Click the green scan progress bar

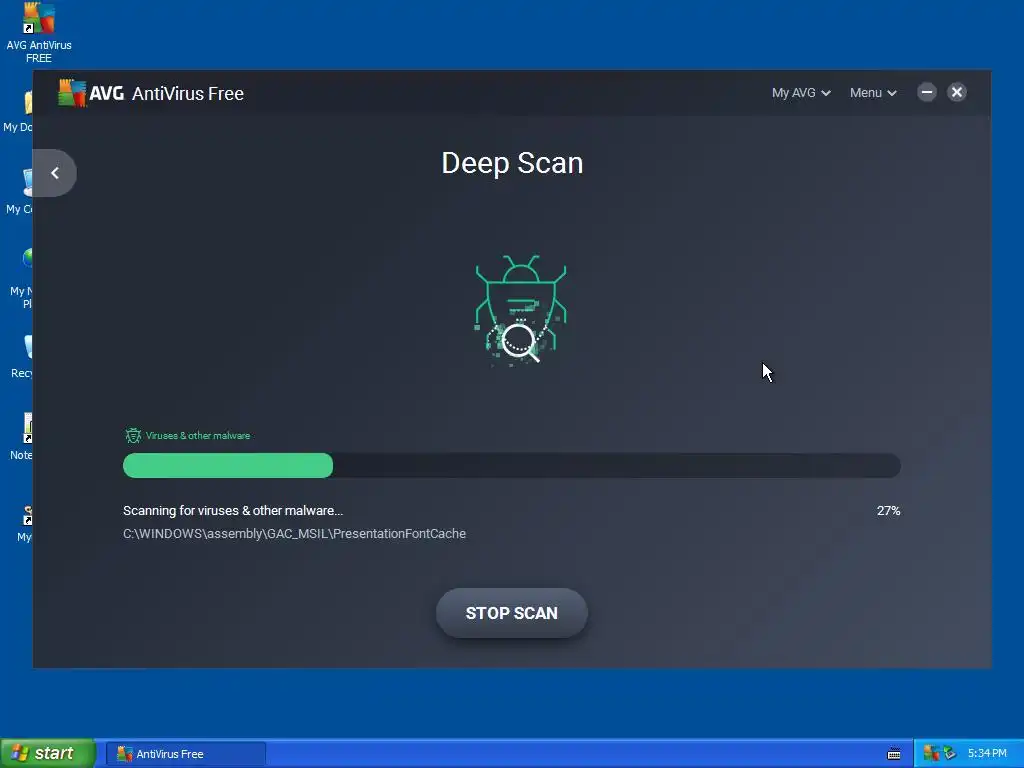point(511,466)
